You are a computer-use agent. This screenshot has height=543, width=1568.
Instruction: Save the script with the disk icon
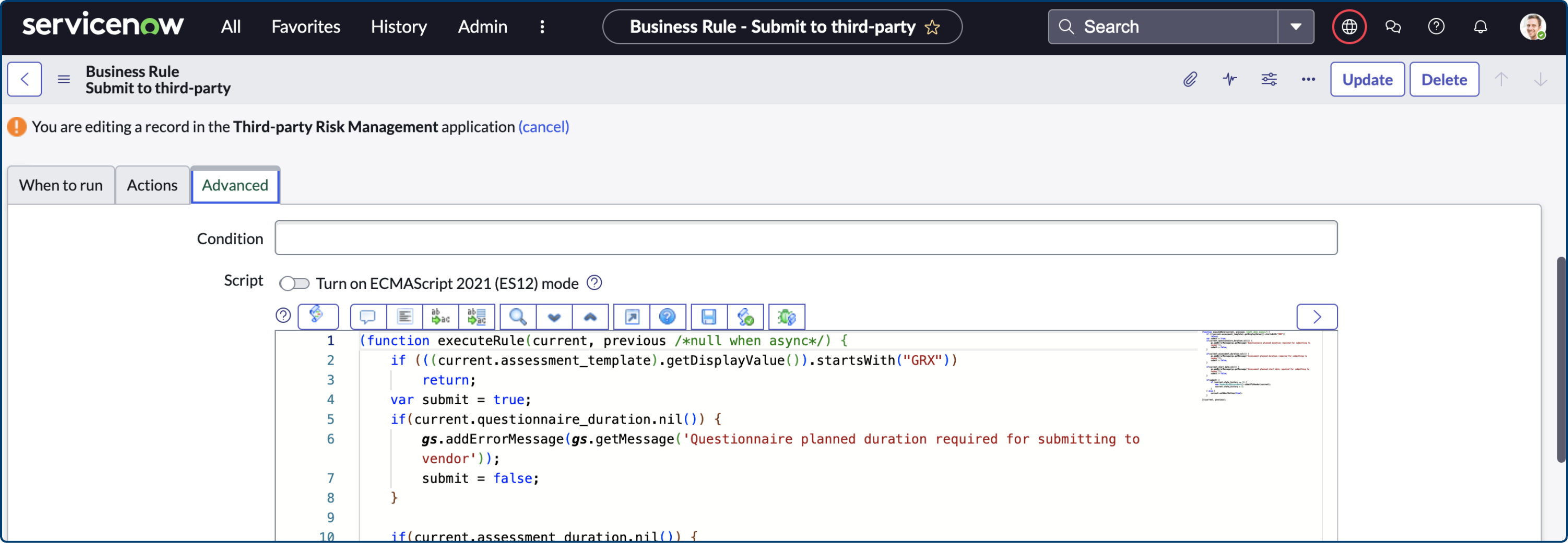click(708, 316)
